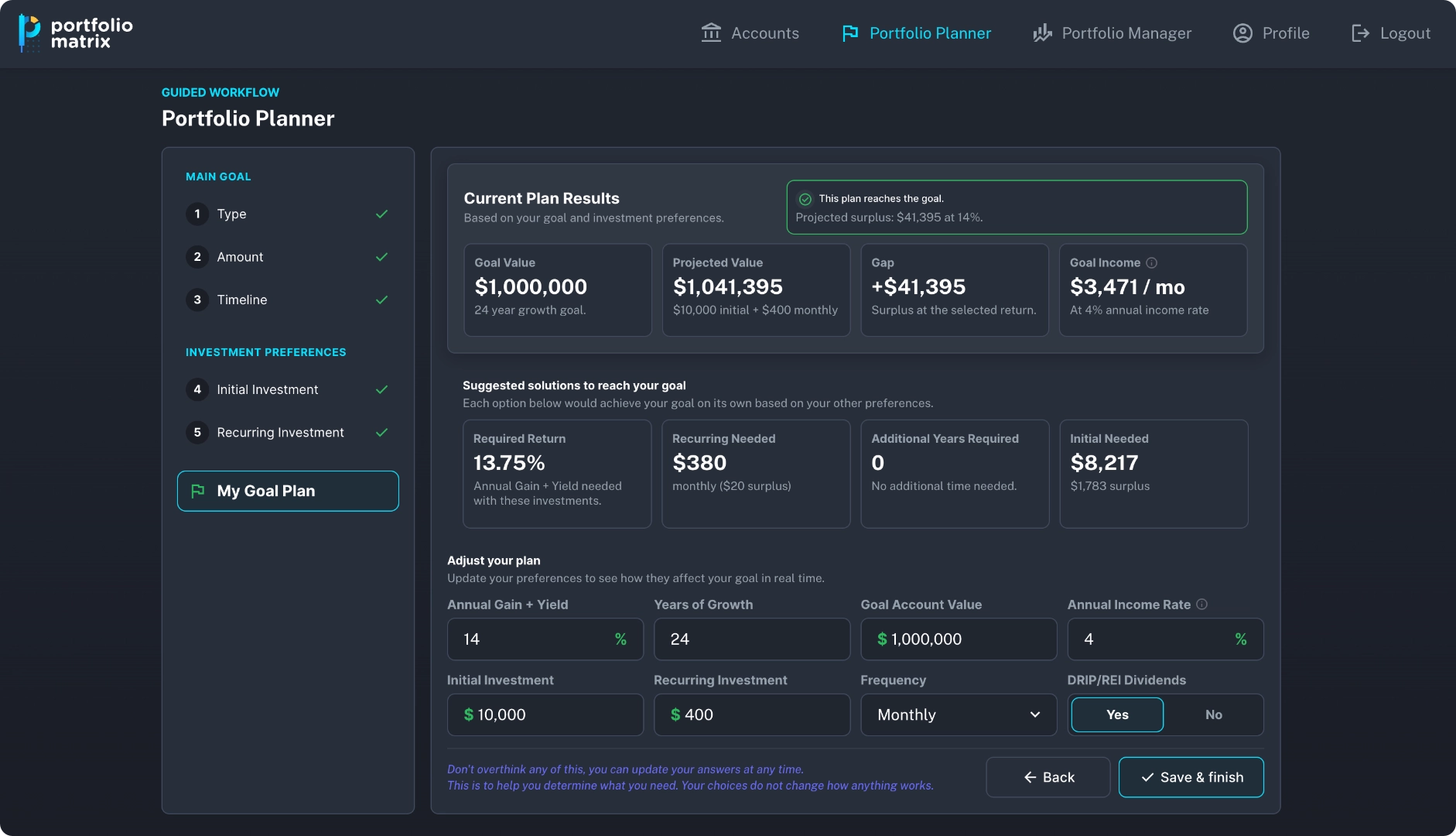
Task: Edit the Years of Growth field
Action: pyautogui.click(x=752, y=639)
